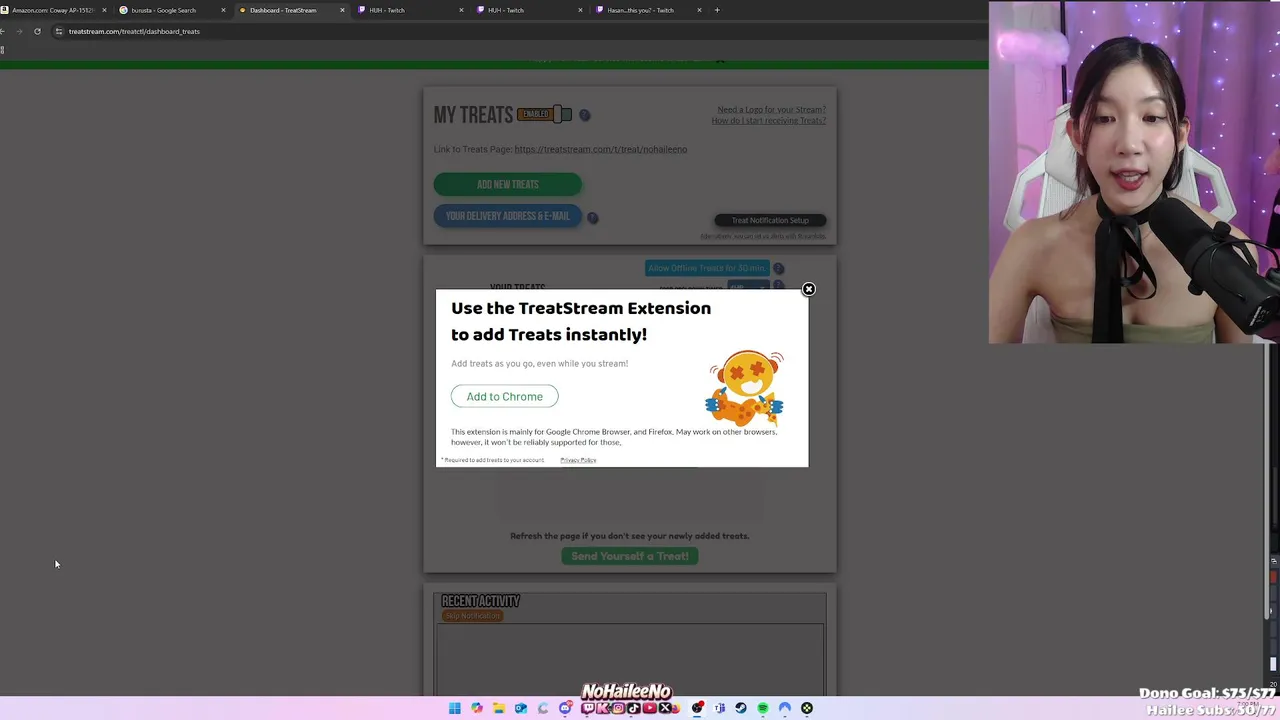Open Microsoft Teams from the taskbar
Screen dimensions: 1280x720
pos(719,708)
